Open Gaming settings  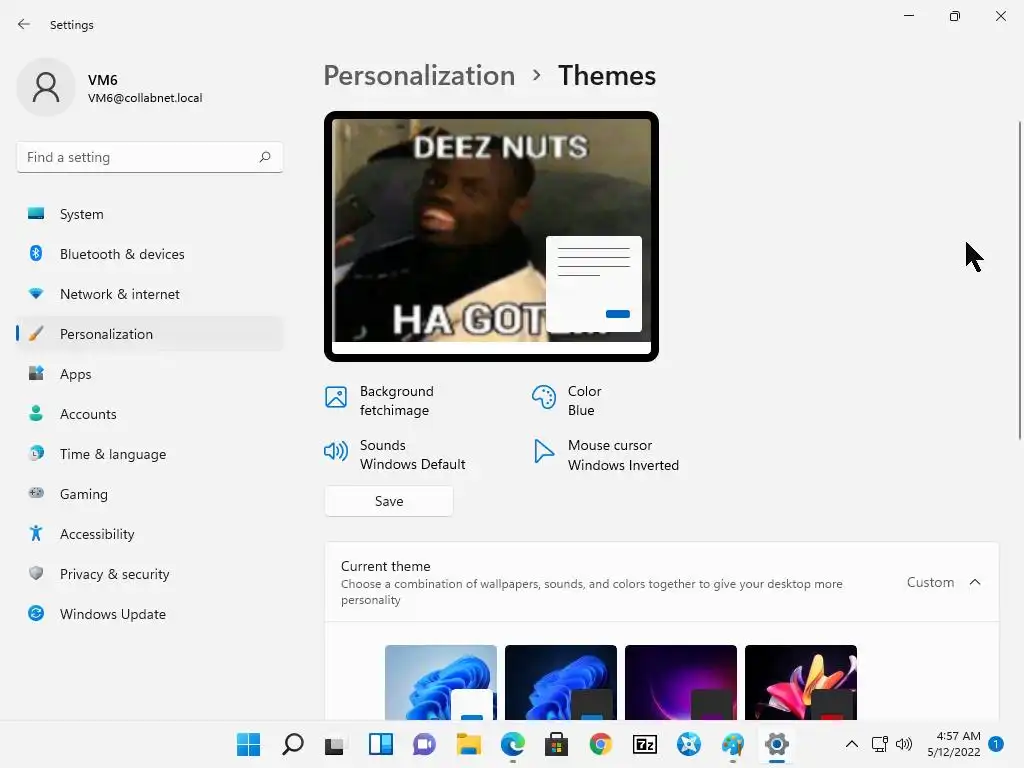(x=150, y=494)
